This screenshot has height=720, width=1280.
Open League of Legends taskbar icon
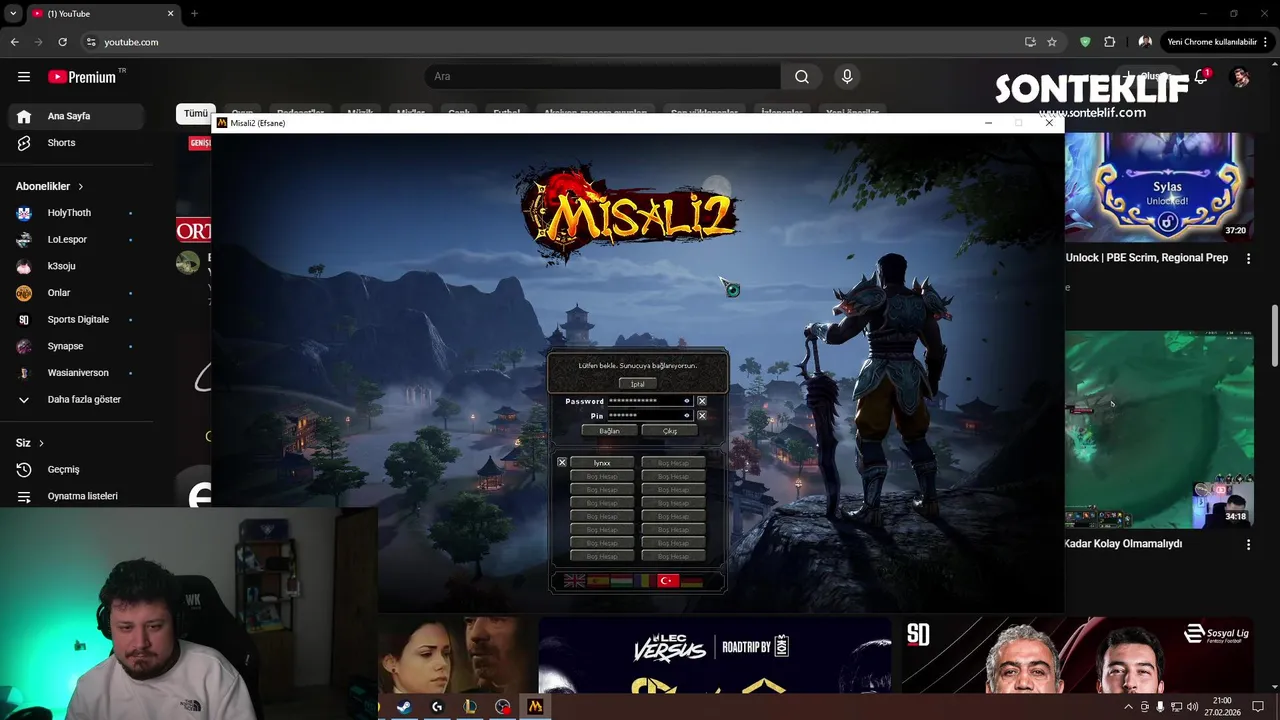470,707
